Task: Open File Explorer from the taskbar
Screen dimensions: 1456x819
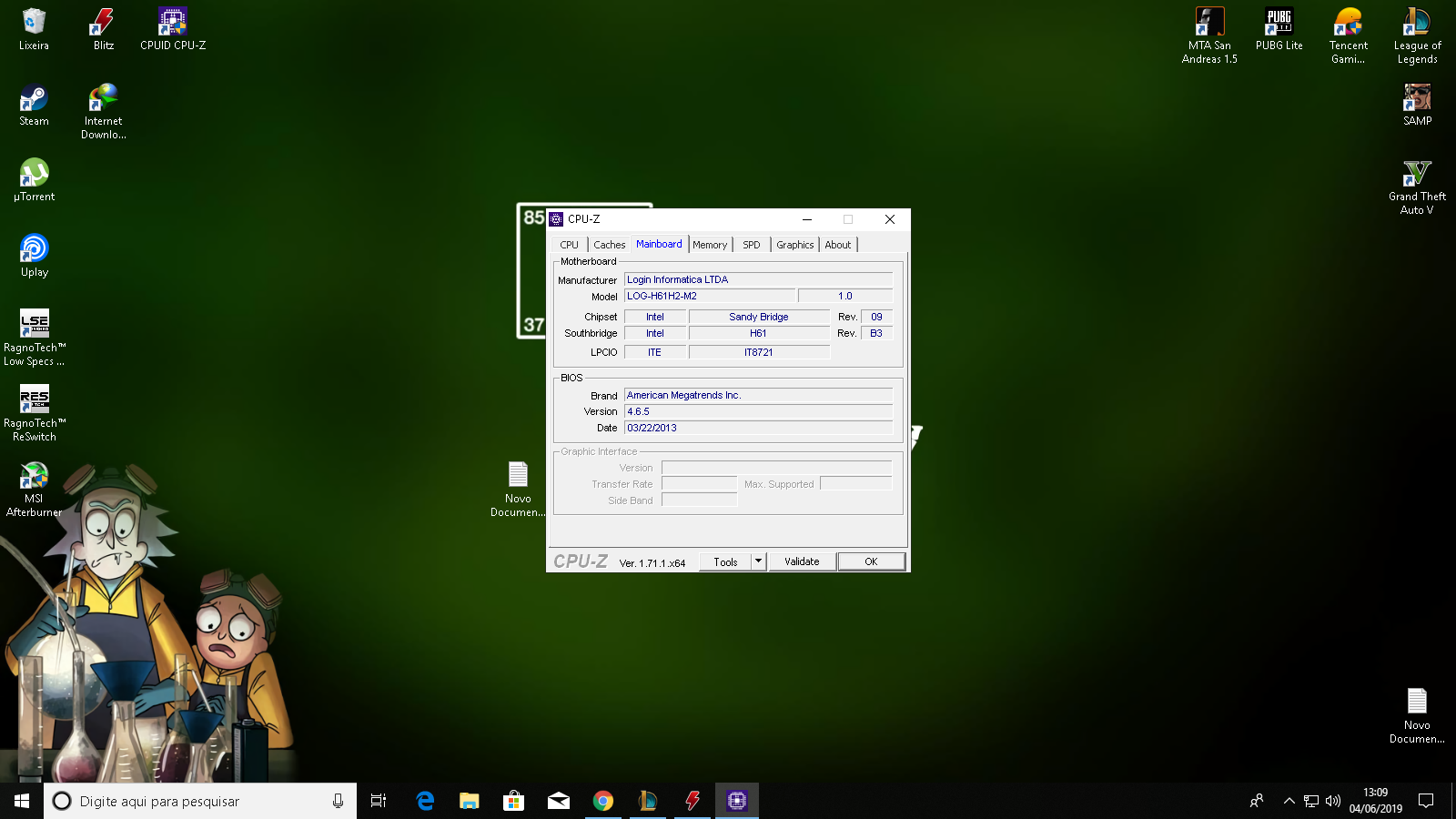Action: 470,801
